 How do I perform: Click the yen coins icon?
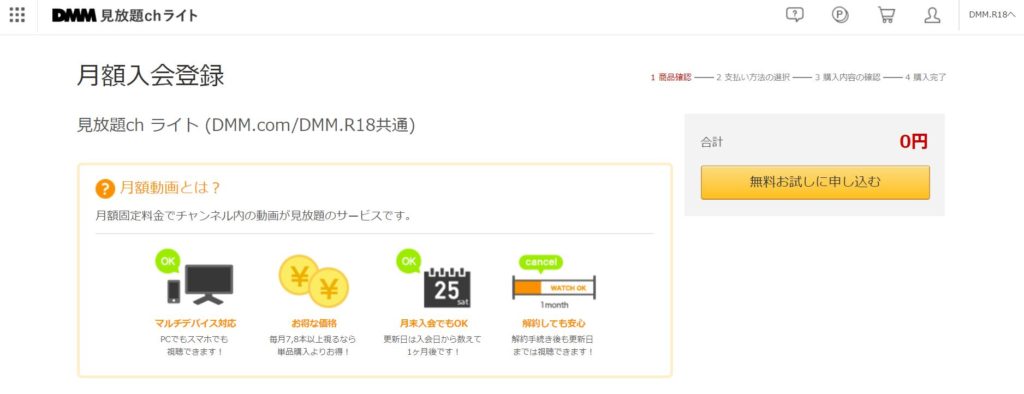coord(313,281)
